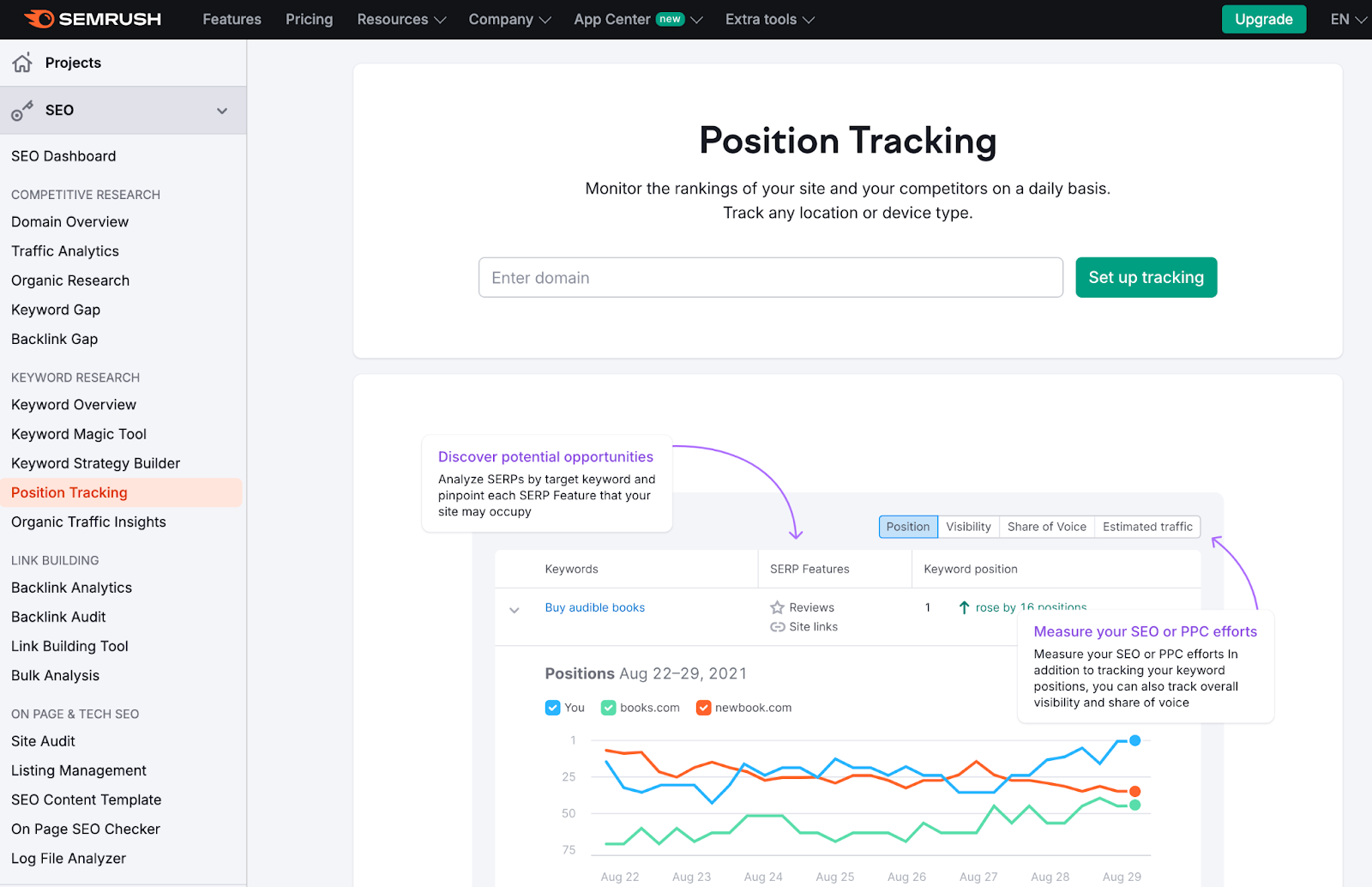Open Backlink Analytics in sidebar
This screenshot has height=887, width=1372.
pyautogui.click(x=71, y=588)
